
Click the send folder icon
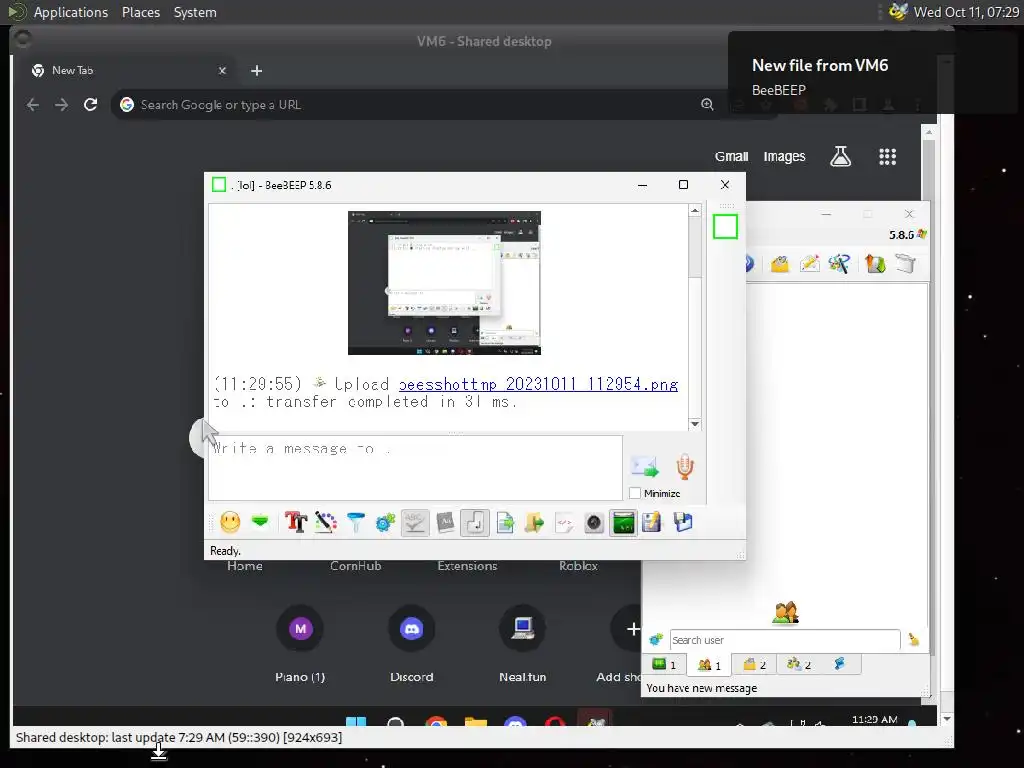(x=534, y=522)
